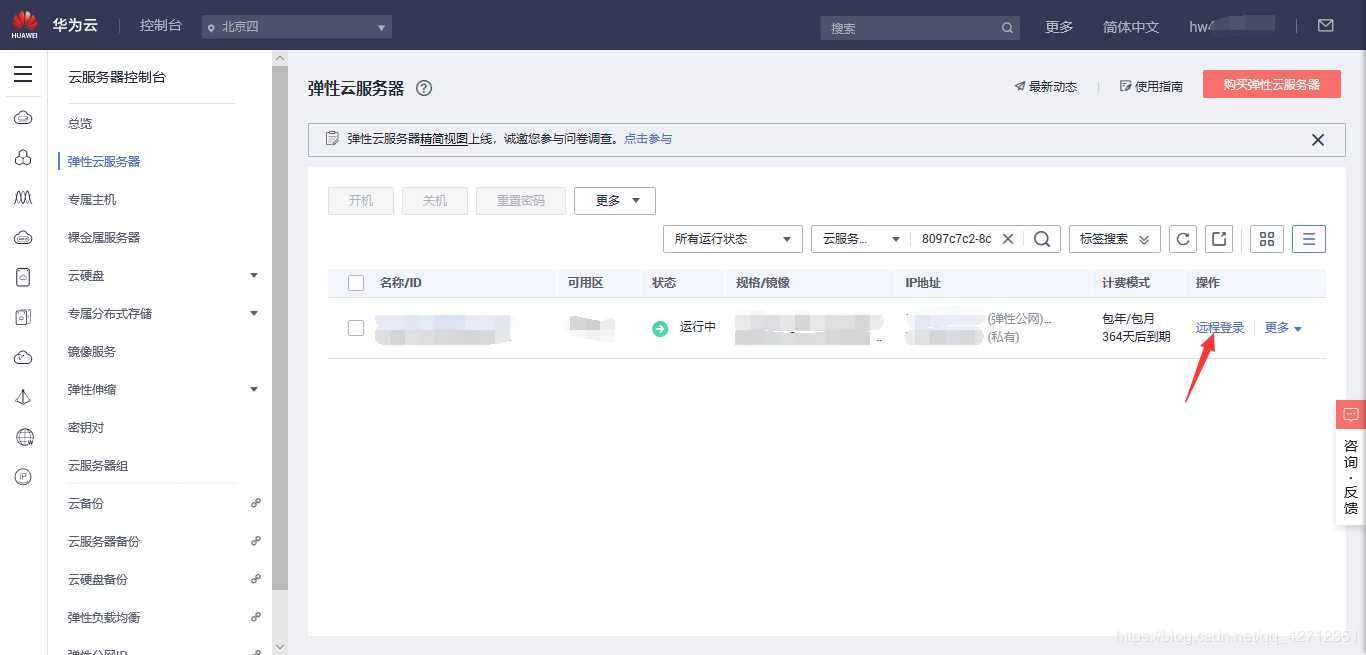Open 控制台 in top bar
Screen dimensions: 1366x655
(x=161, y=25)
